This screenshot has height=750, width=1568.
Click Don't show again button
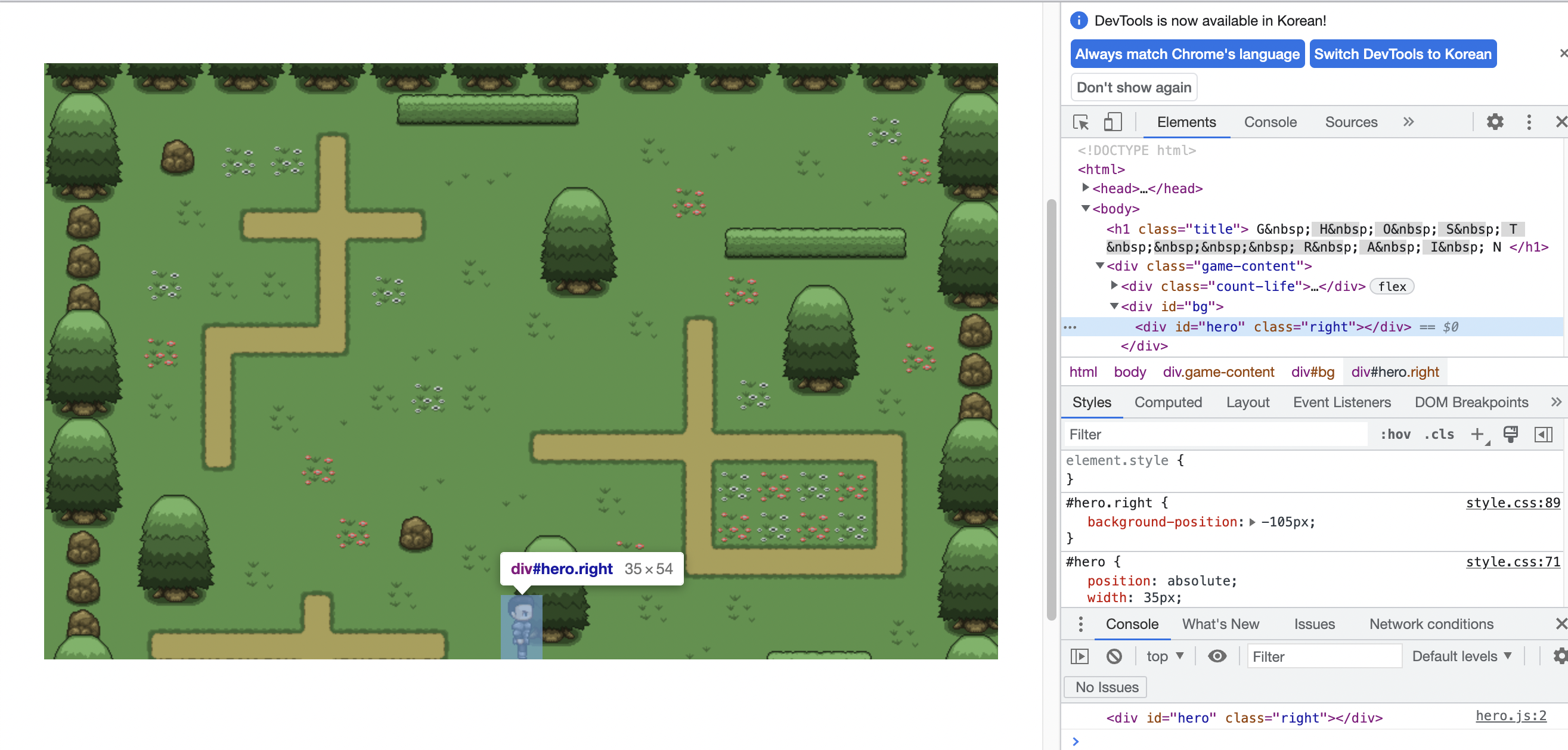coord(1133,88)
